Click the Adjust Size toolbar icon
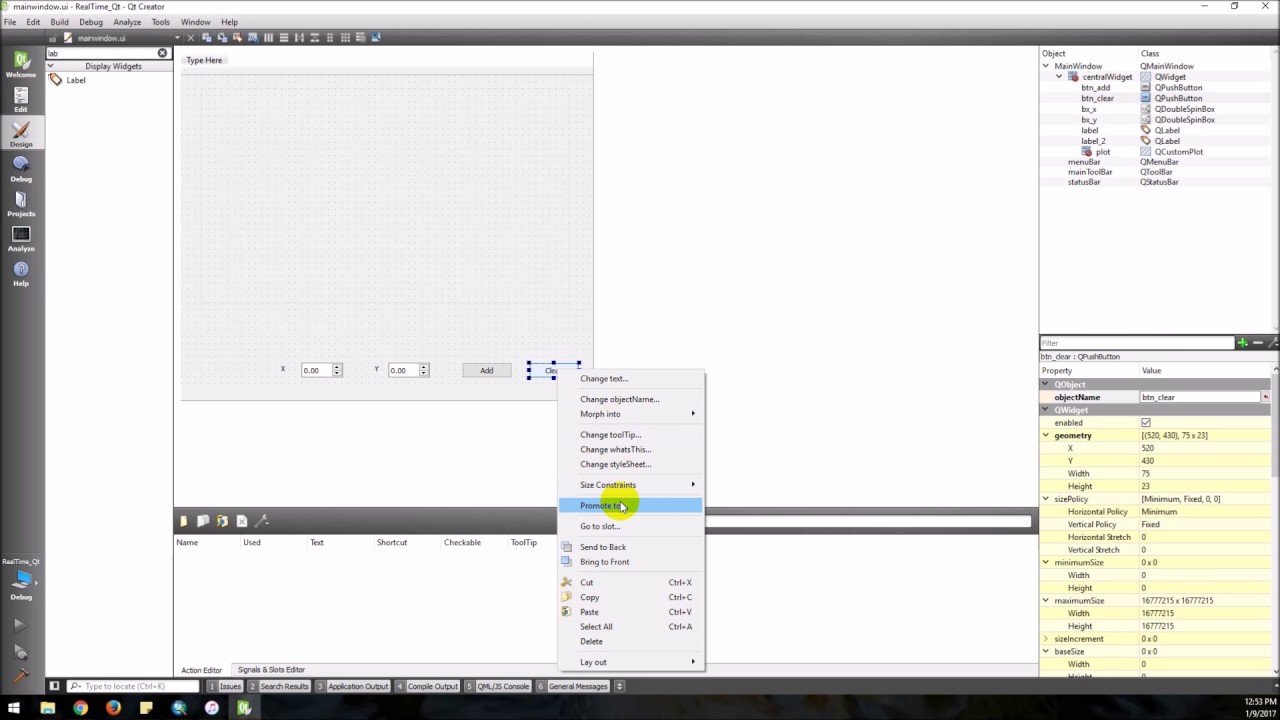This screenshot has height=720, width=1280. coord(376,38)
